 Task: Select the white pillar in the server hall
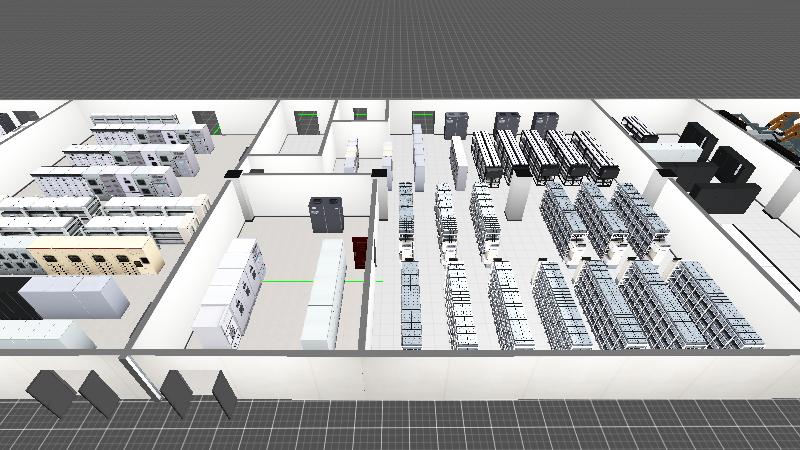(x=516, y=197)
